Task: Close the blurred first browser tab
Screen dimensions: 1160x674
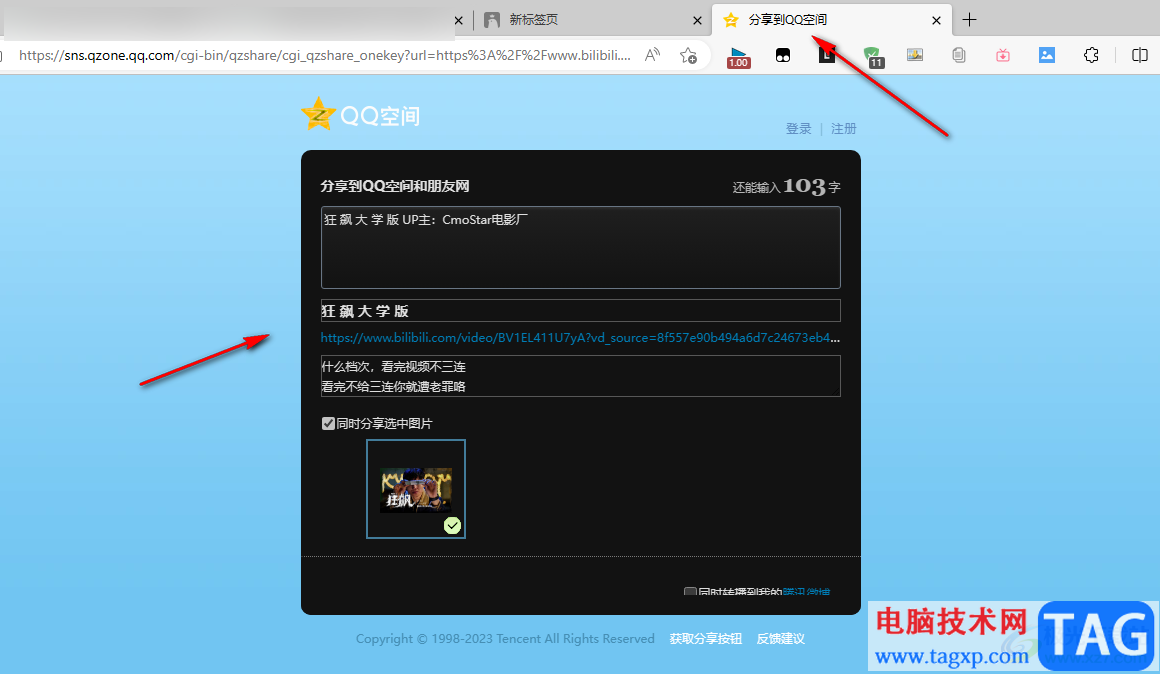Action: pos(459,21)
